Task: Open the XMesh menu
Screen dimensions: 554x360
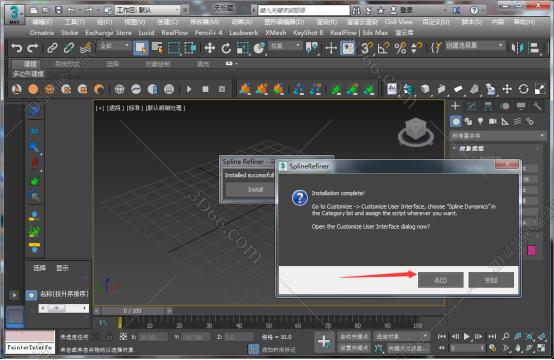Action: click(x=276, y=33)
